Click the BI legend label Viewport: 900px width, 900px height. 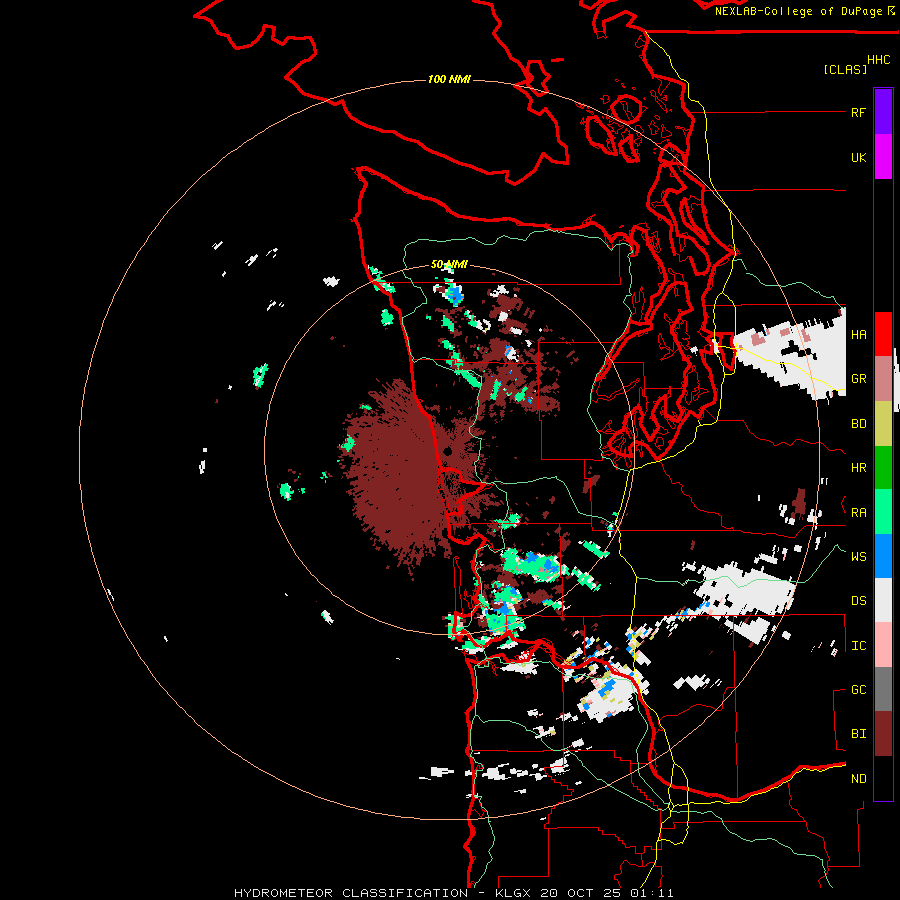tap(858, 734)
